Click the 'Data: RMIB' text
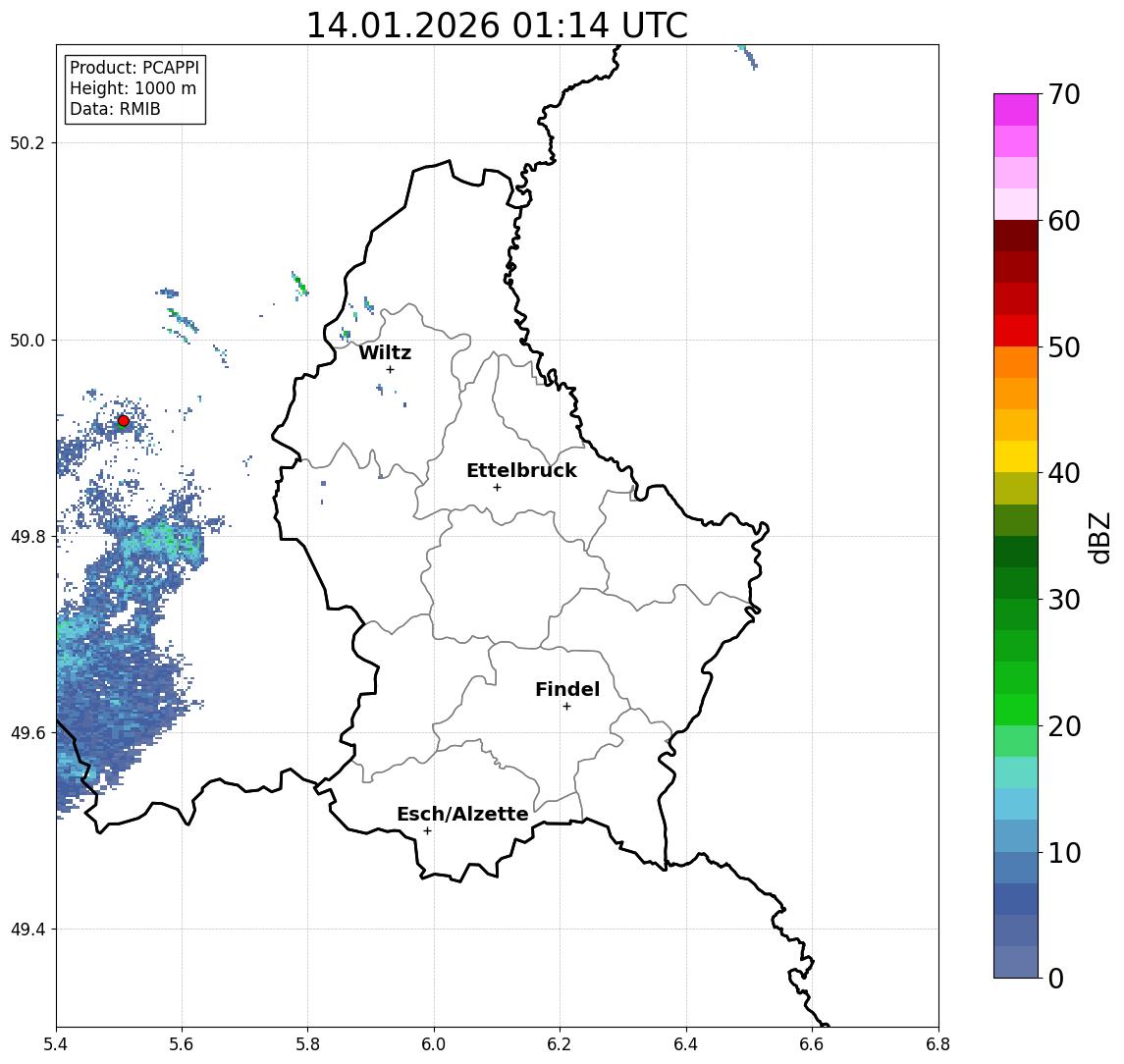The width and height of the screenshot is (1124, 1064). click(115, 109)
